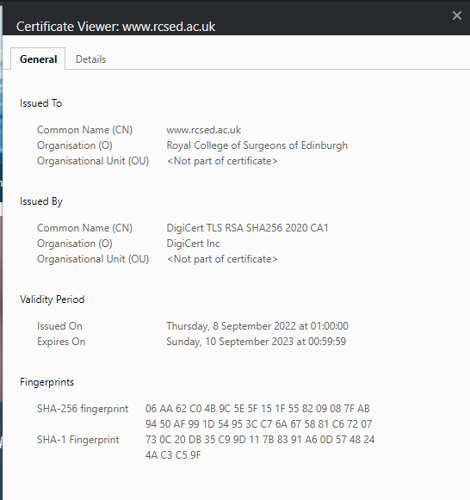Click Royal College of Surgeons of Edinburgh
Screen dimensions: 470x500
point(257,145)
